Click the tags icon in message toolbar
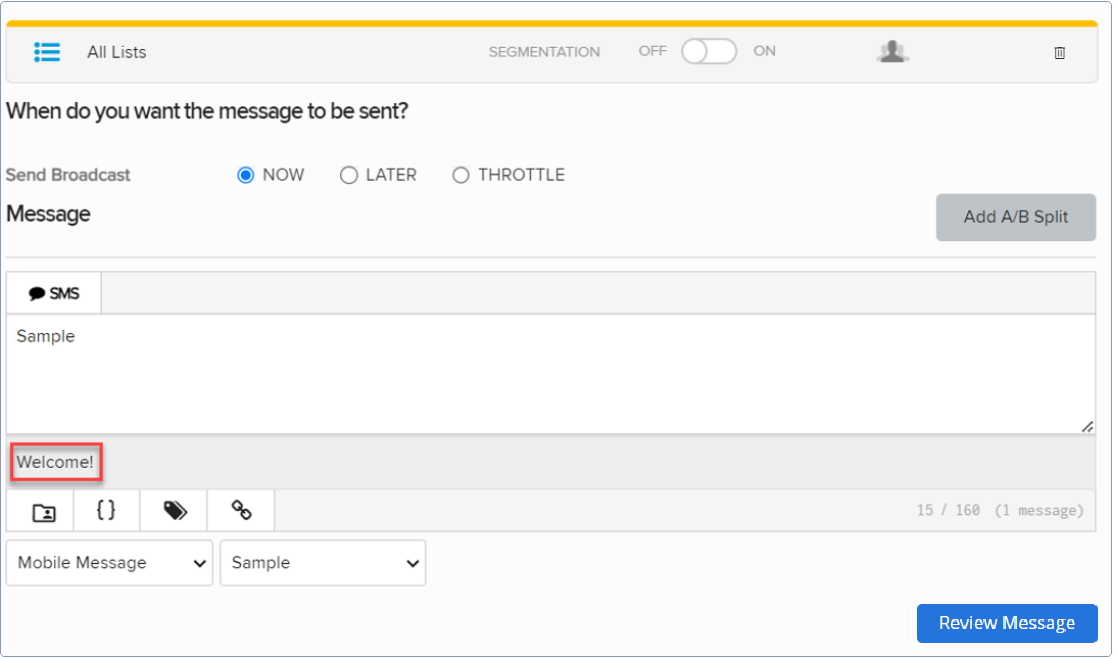Screen dimensions: 1117x659 point(175,511)
